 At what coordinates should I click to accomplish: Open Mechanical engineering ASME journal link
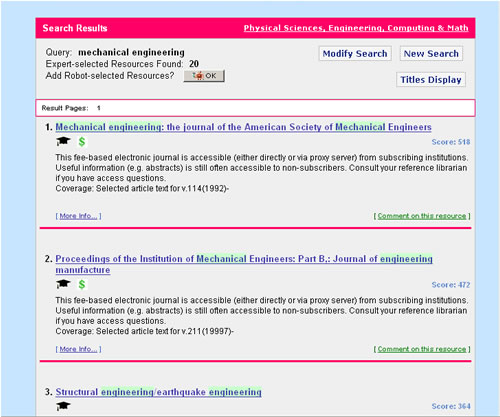pyautogui.click(x=243, y=127)
